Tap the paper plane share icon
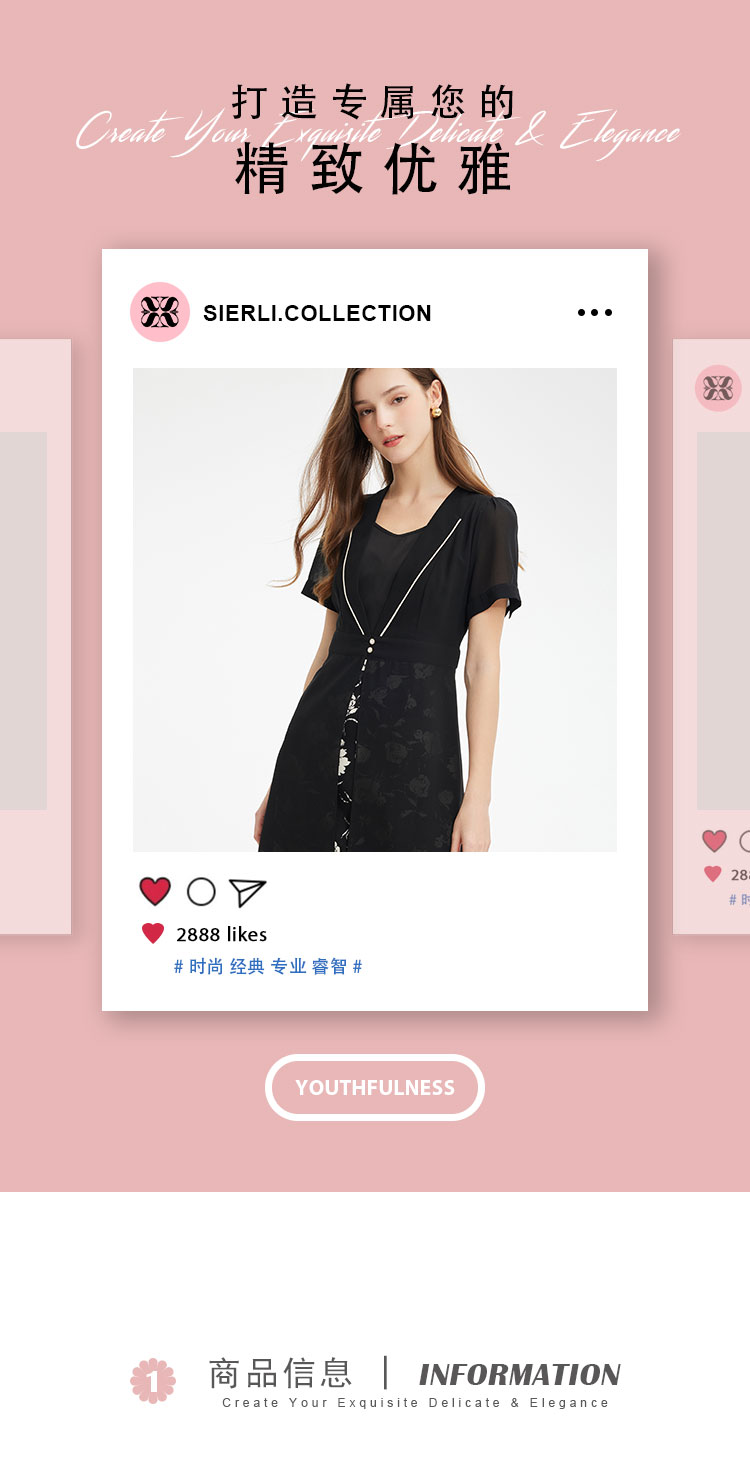Image resolution: width=750 pixels, height=1461 pixels. click(247, 892)
